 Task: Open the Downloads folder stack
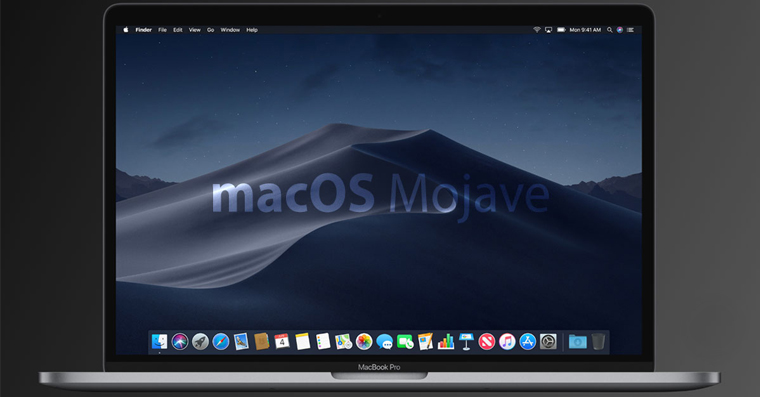pos(577,342)
